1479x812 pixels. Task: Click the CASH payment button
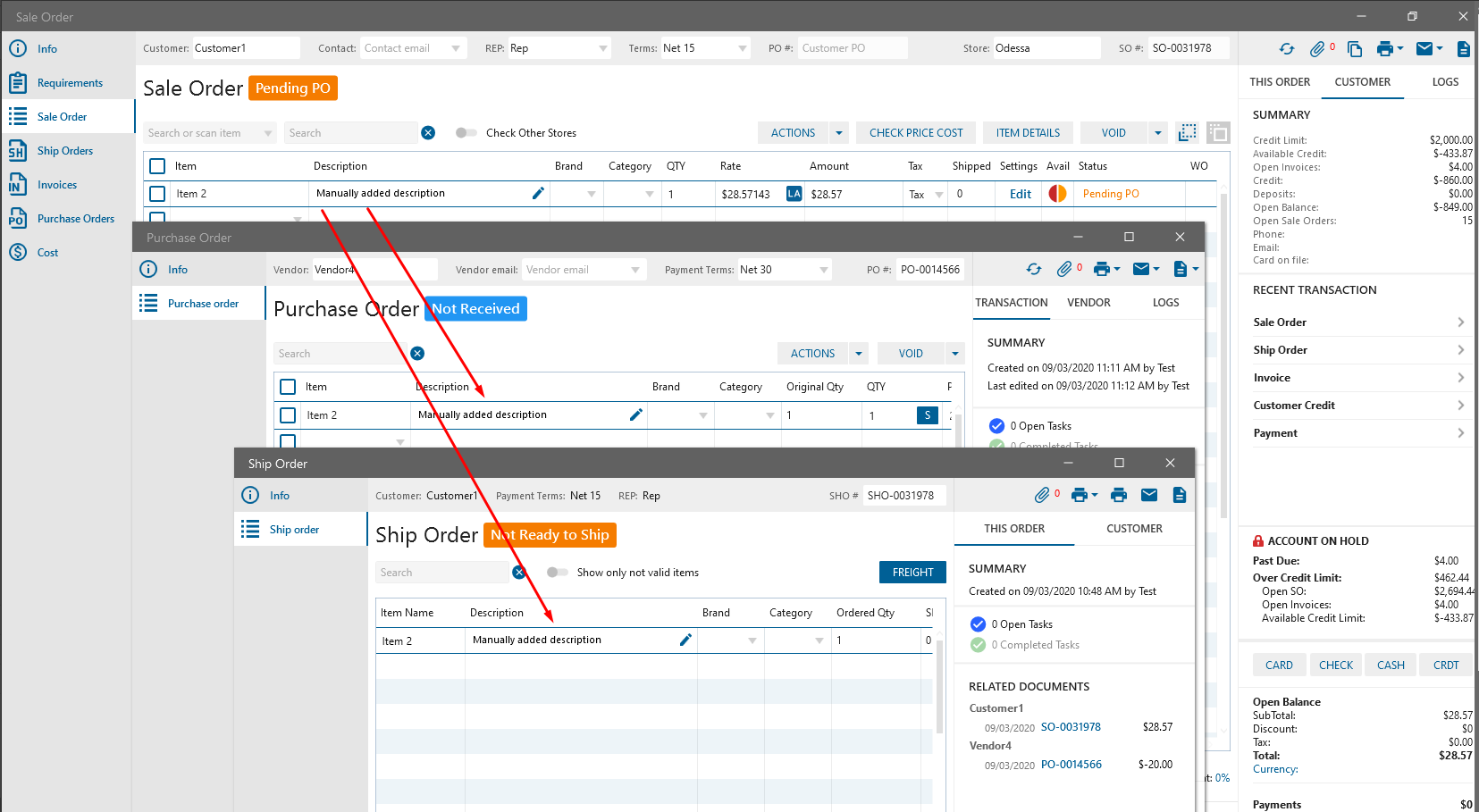coord(1391,666)
